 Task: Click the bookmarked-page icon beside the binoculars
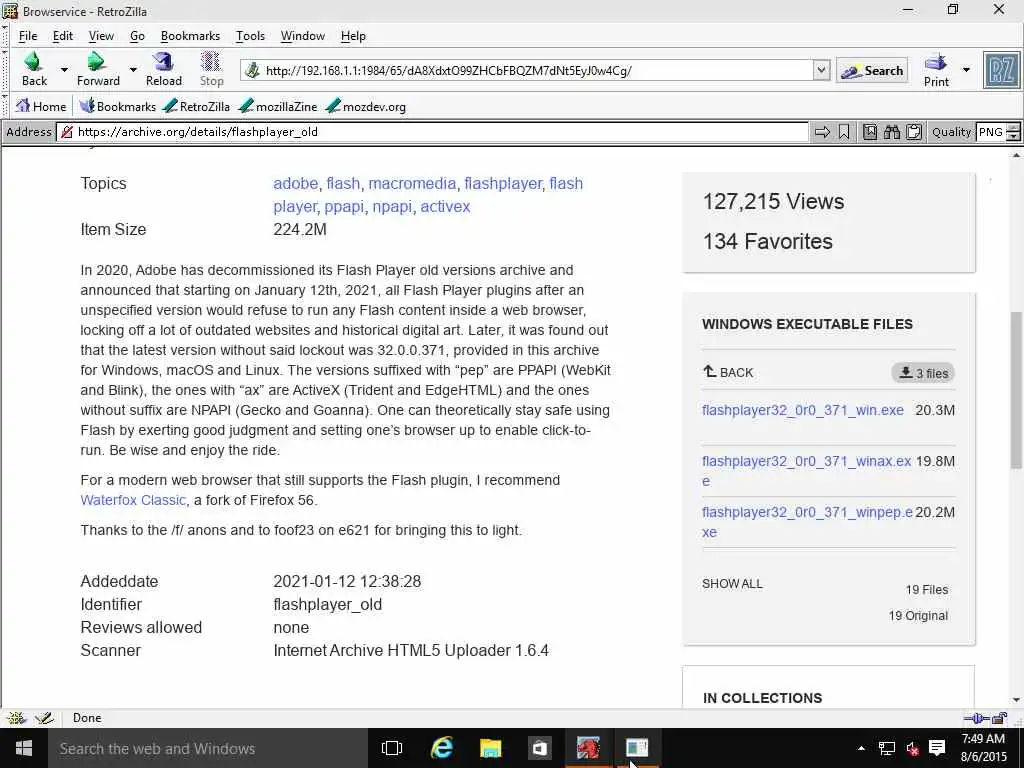tap(870, 132)
